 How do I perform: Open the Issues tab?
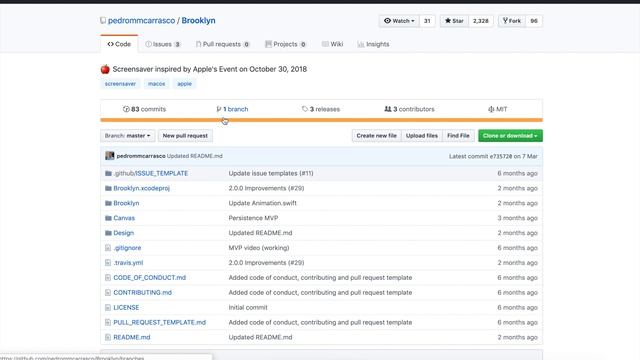pyautogui.click(x=163, y=44)
